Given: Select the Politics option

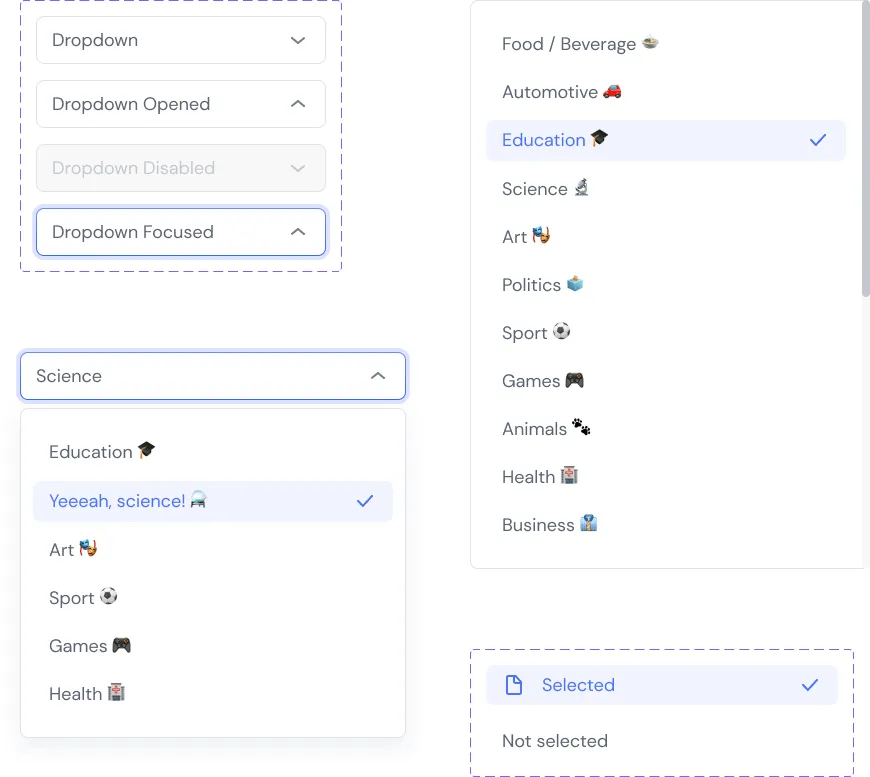Looking at the screenshot, I should click(532, 284).
